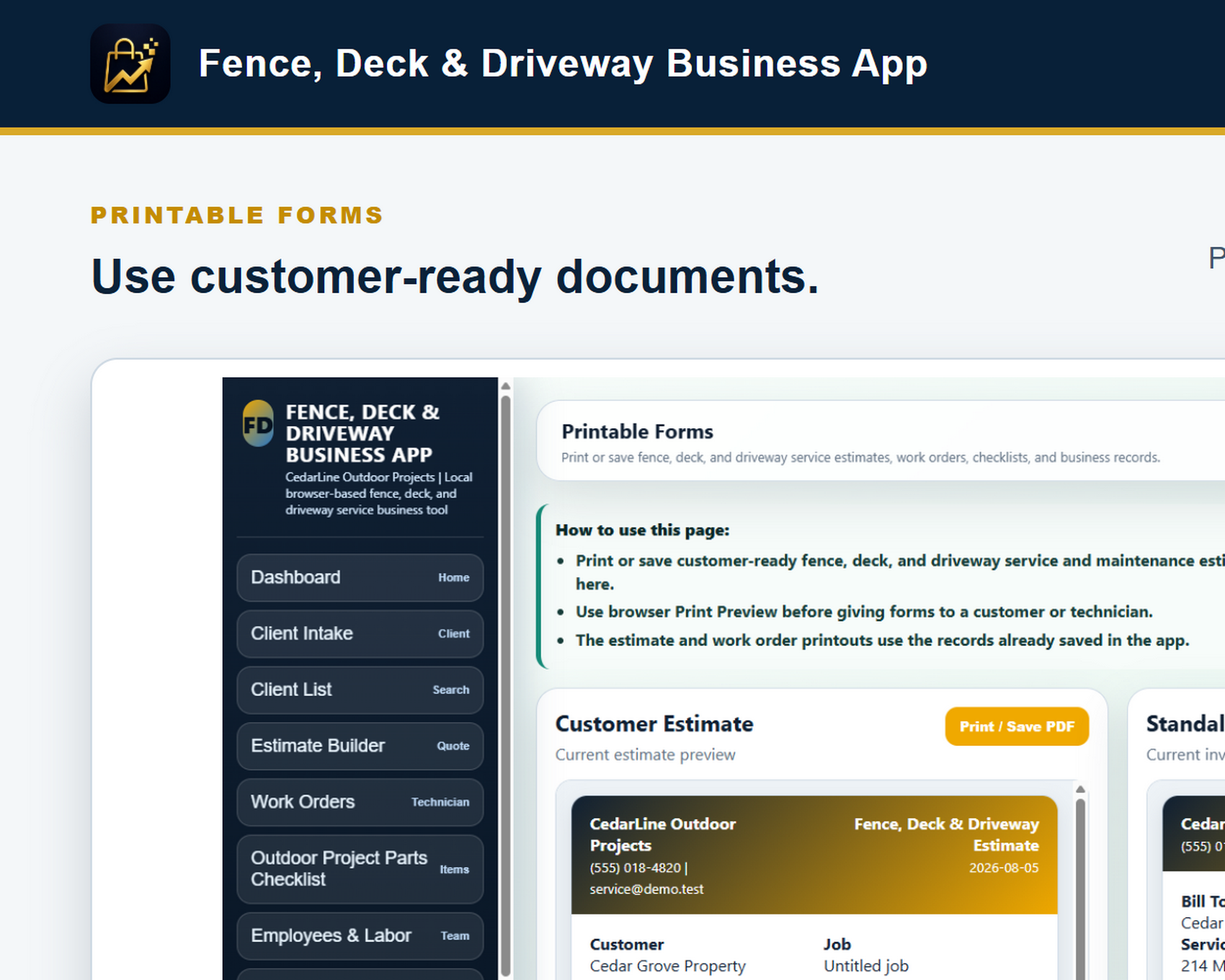Click the estimate preview scrollbar up arrow
The image size is (1225, 980).
click(x=1080, y=789)
